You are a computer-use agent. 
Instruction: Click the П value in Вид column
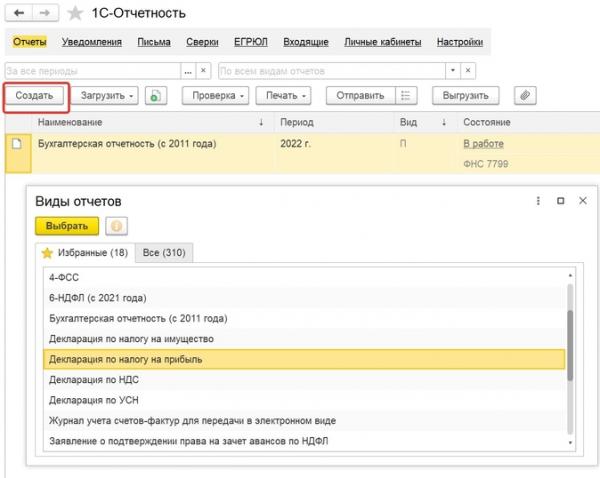[x=403, y=144]
